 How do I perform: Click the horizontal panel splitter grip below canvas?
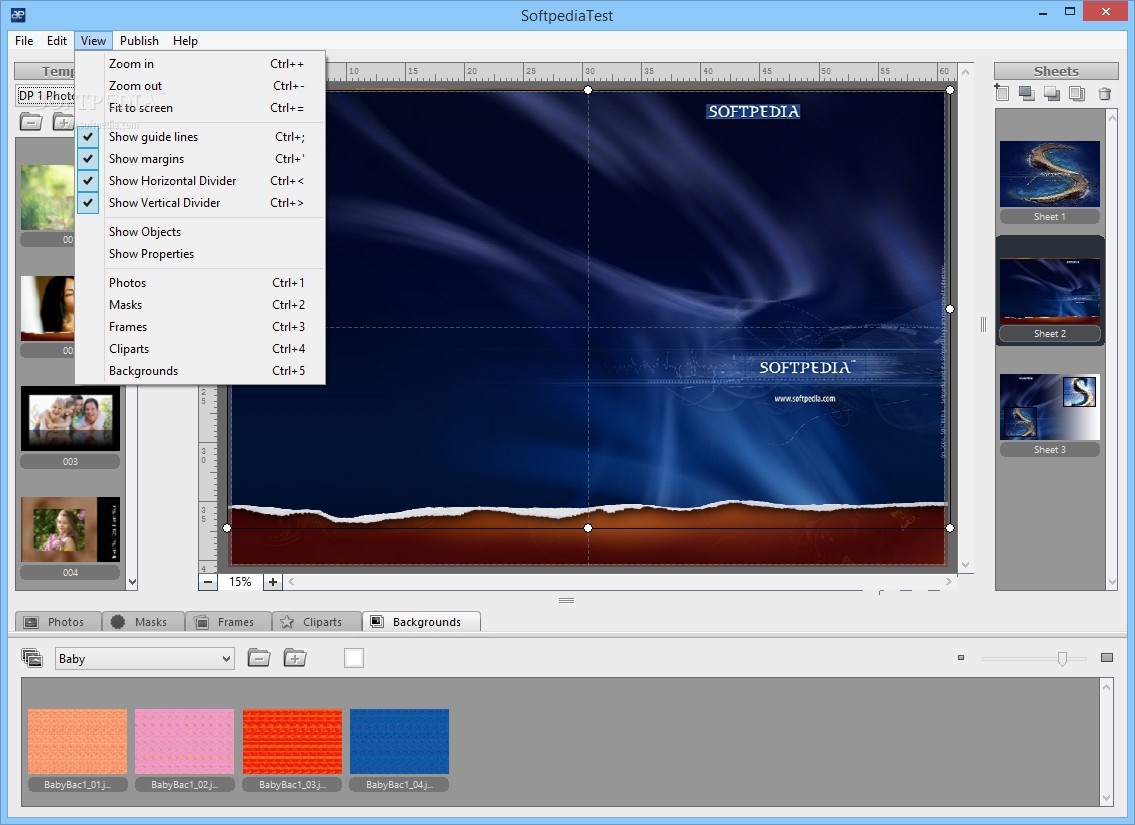(567, 600)
